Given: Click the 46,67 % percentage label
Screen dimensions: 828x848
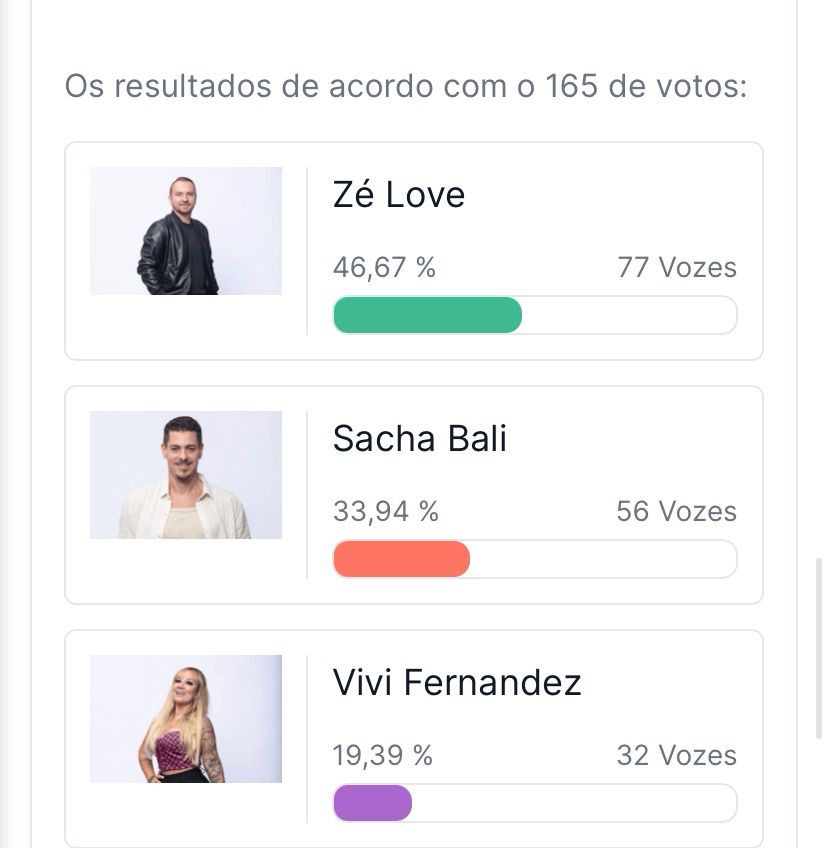Looking at the screenshot, I should (x=384, y=268).
